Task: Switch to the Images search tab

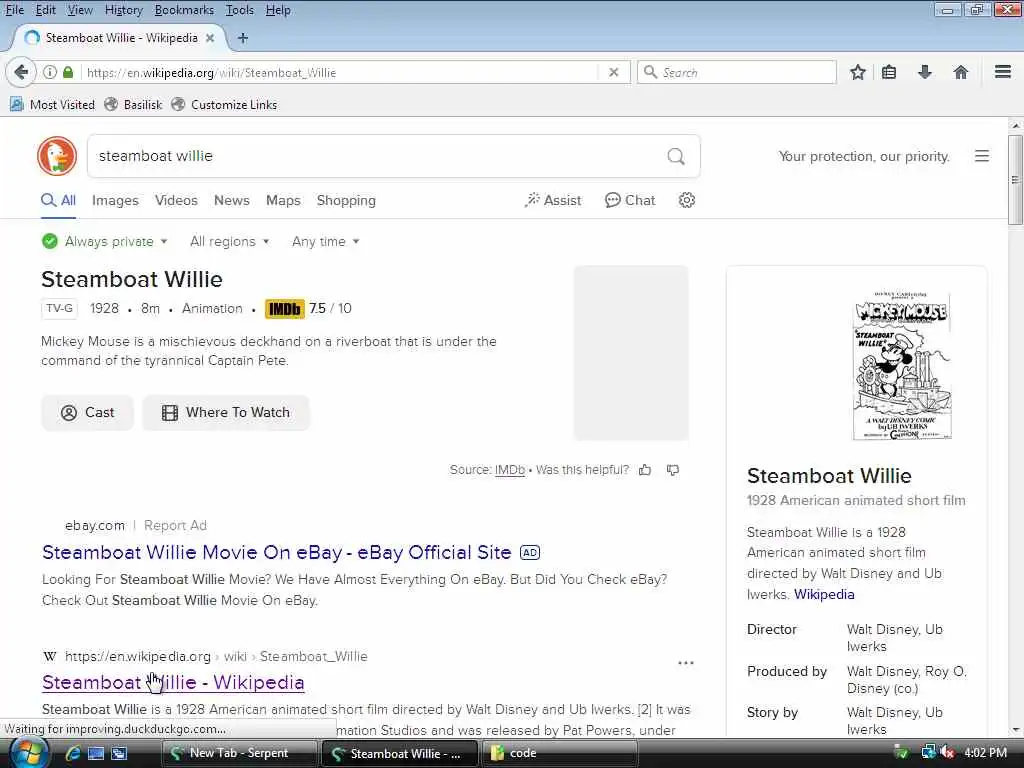Action: 115,200
